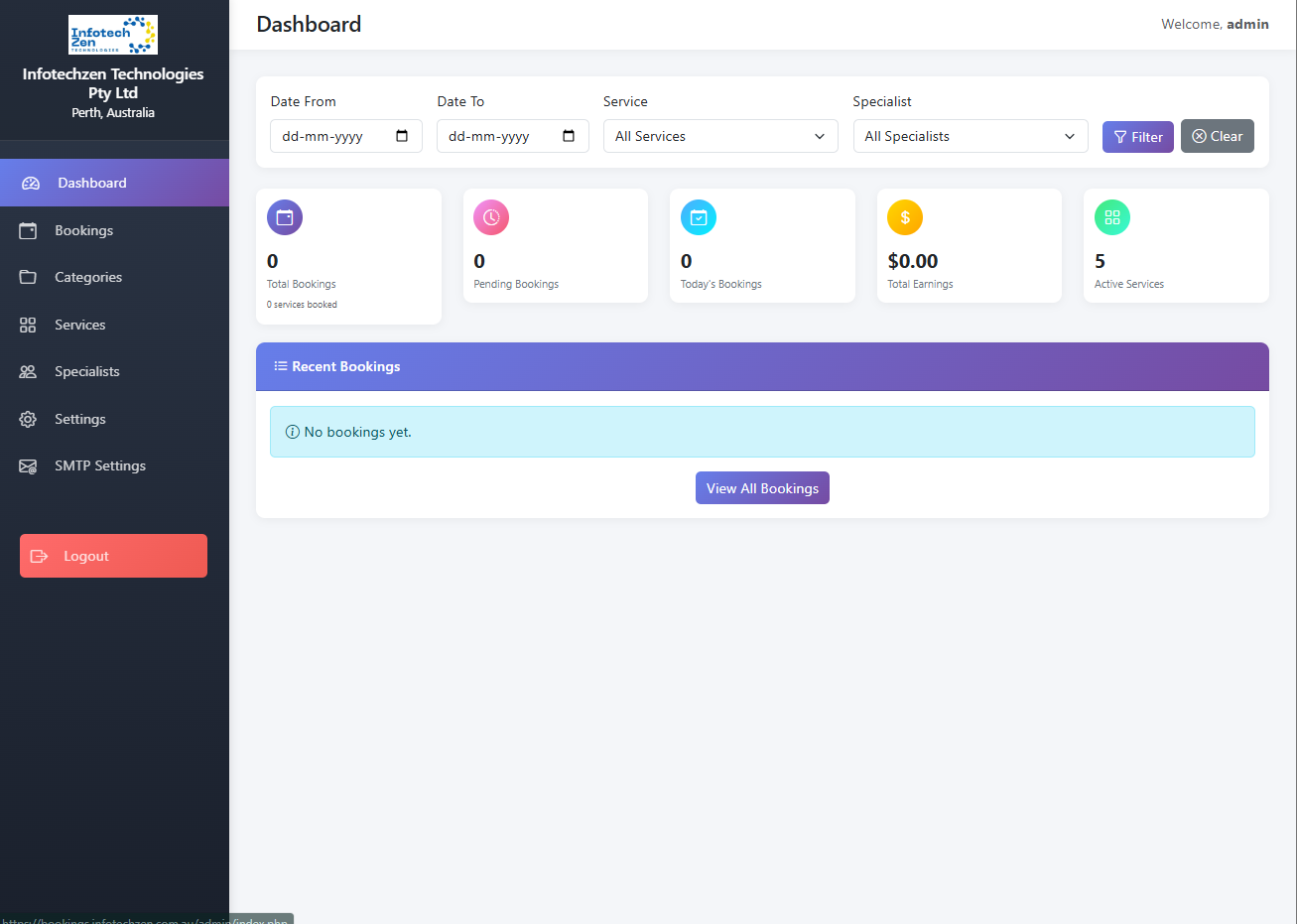Click the Total Earnings dollar icon
Screen dimensions: 1297x924
(x=905, y=216)
